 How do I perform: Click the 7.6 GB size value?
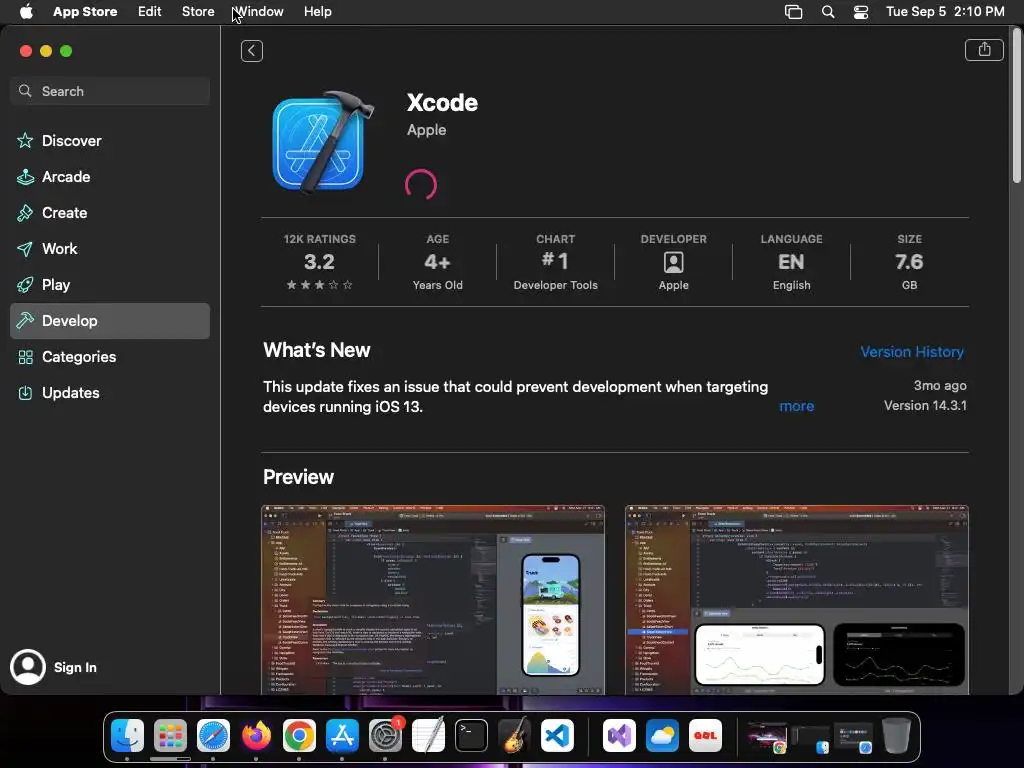pyautogui.click(x=909, y=262)
